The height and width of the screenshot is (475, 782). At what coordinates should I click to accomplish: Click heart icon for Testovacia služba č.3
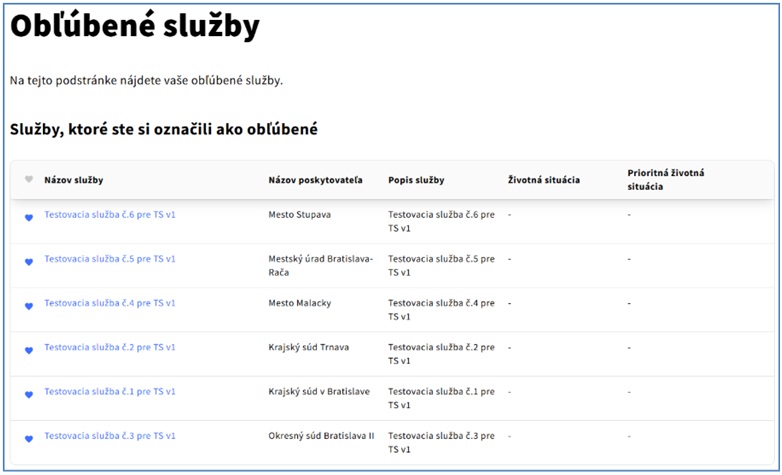coord(29,439)
